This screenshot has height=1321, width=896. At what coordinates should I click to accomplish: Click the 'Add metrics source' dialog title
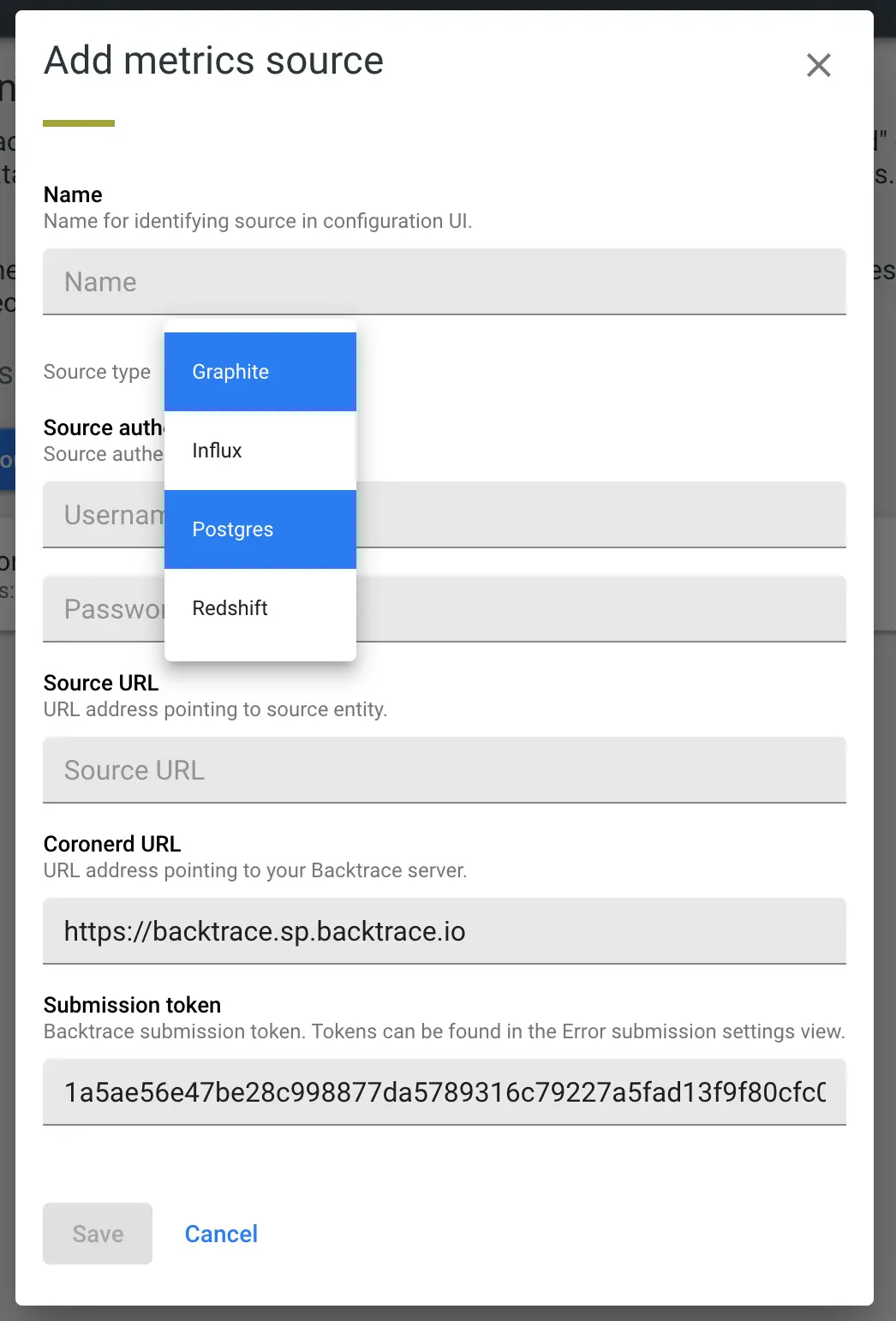pyautogui.click(x=213, y=61)
